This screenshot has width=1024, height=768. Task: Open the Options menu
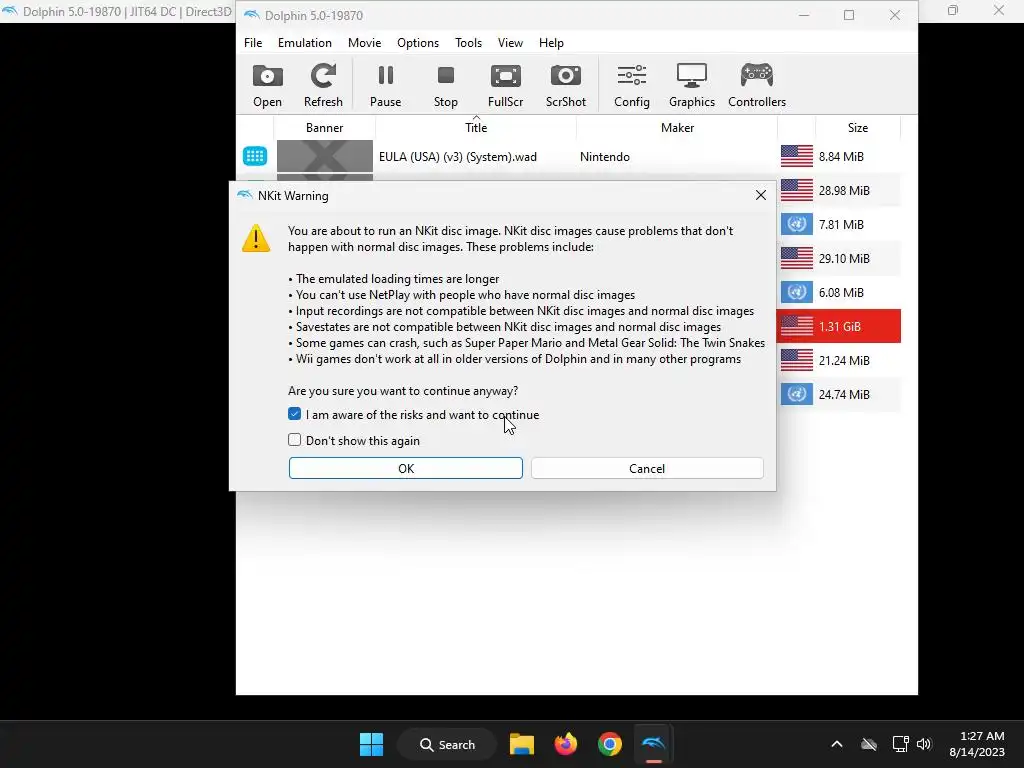click(418, 42)
